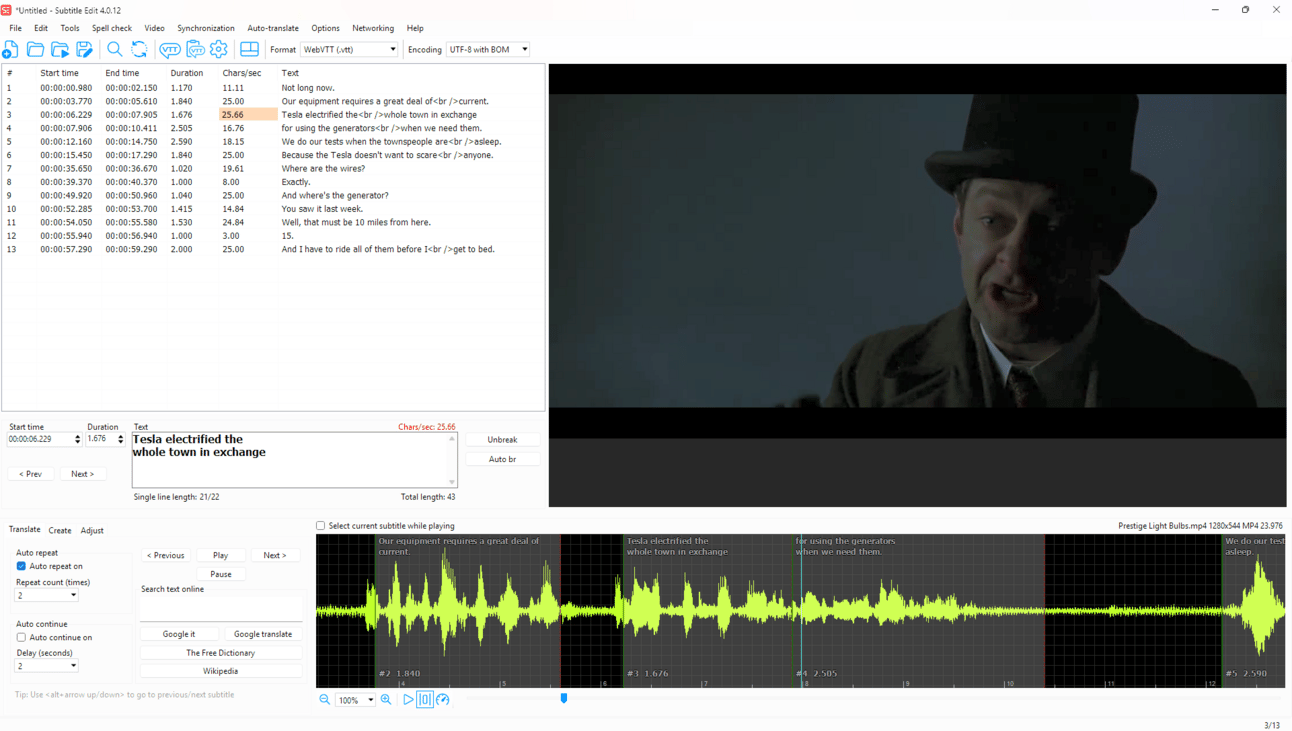Viewport: 1292px width, 731px height.
Task: Click the Pause button
Action: 221,574
